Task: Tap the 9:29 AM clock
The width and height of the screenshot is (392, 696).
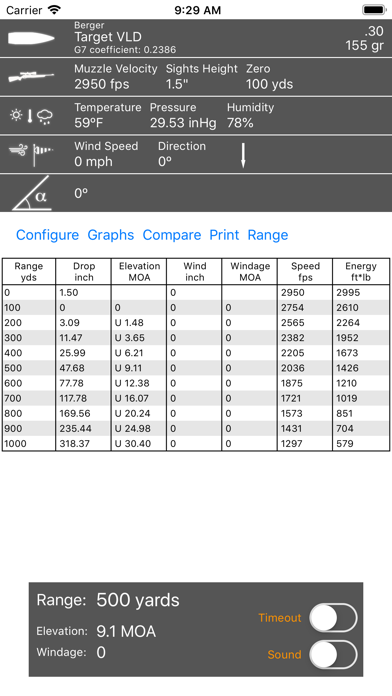Action: tap(197, 10)
